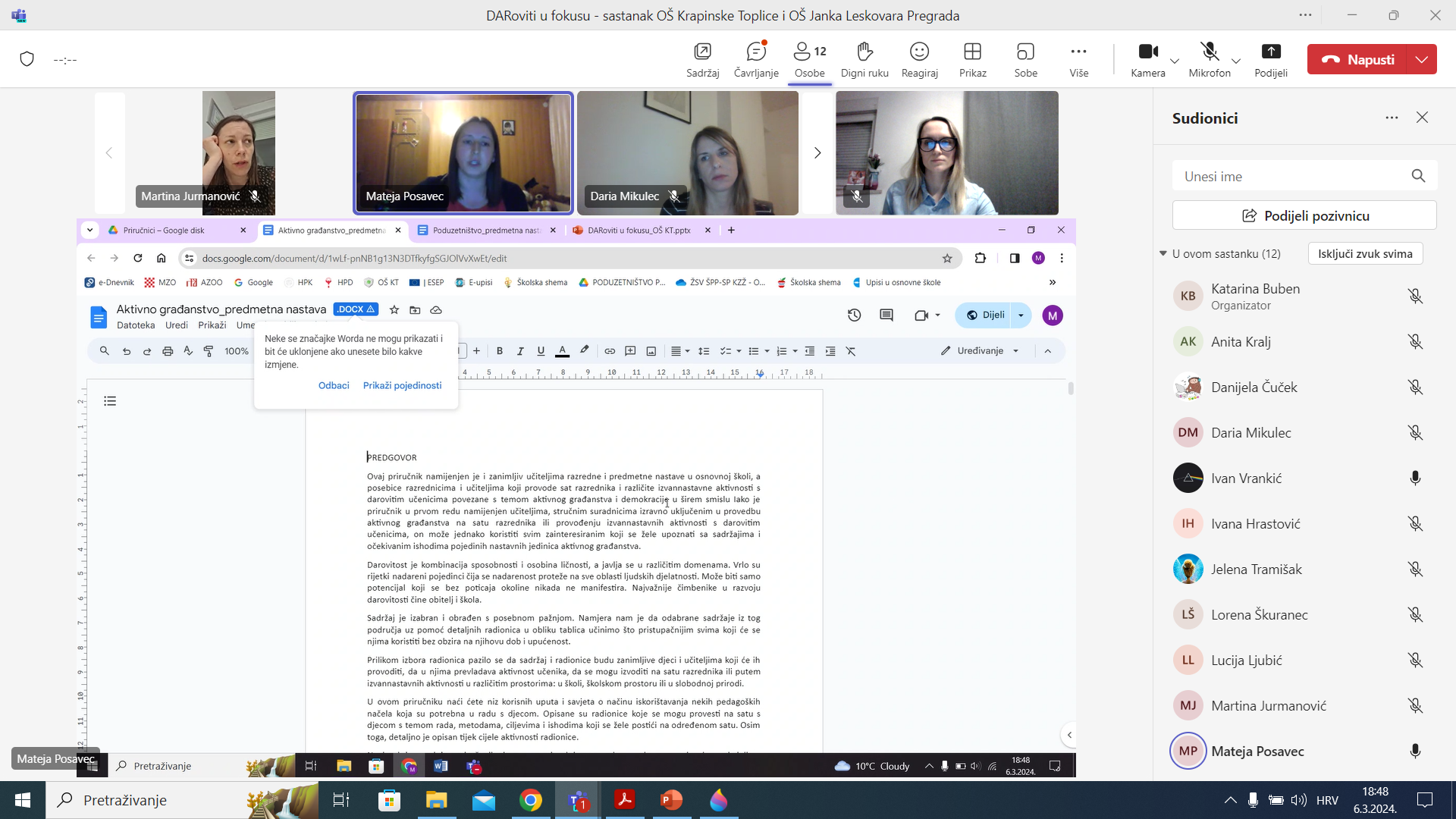The image size is (1456, 819).
Task: Click the Unesi ime search field
Action: click(x=1289, y=176)
